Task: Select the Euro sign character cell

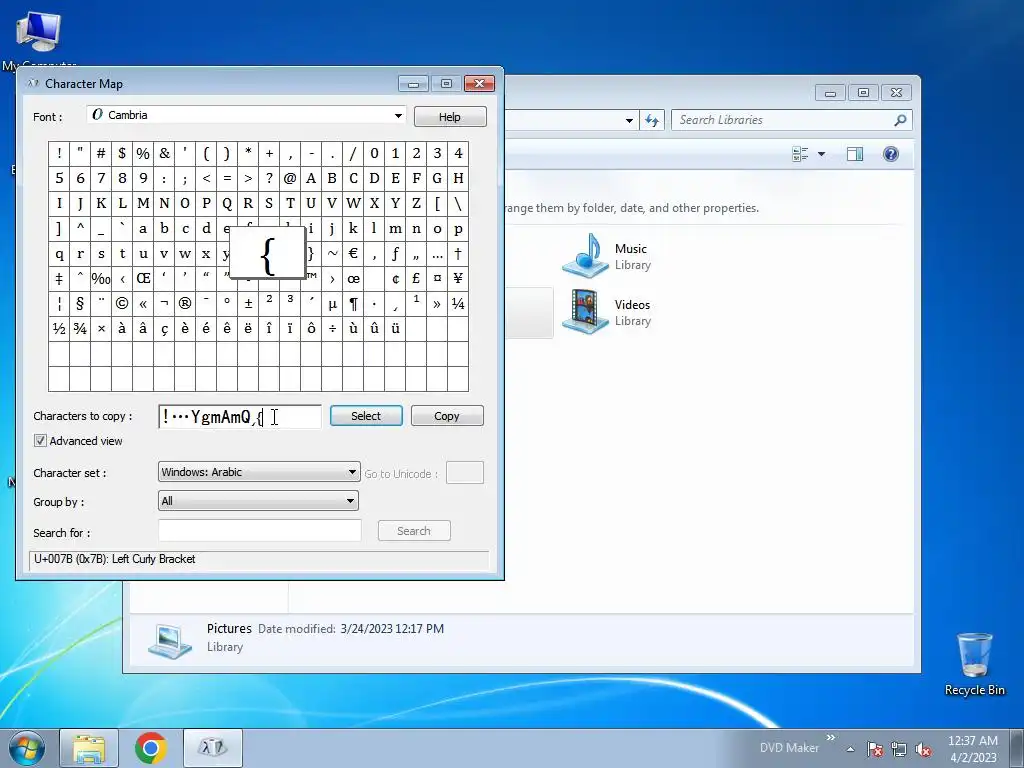Action: click(x=353, y=253)
